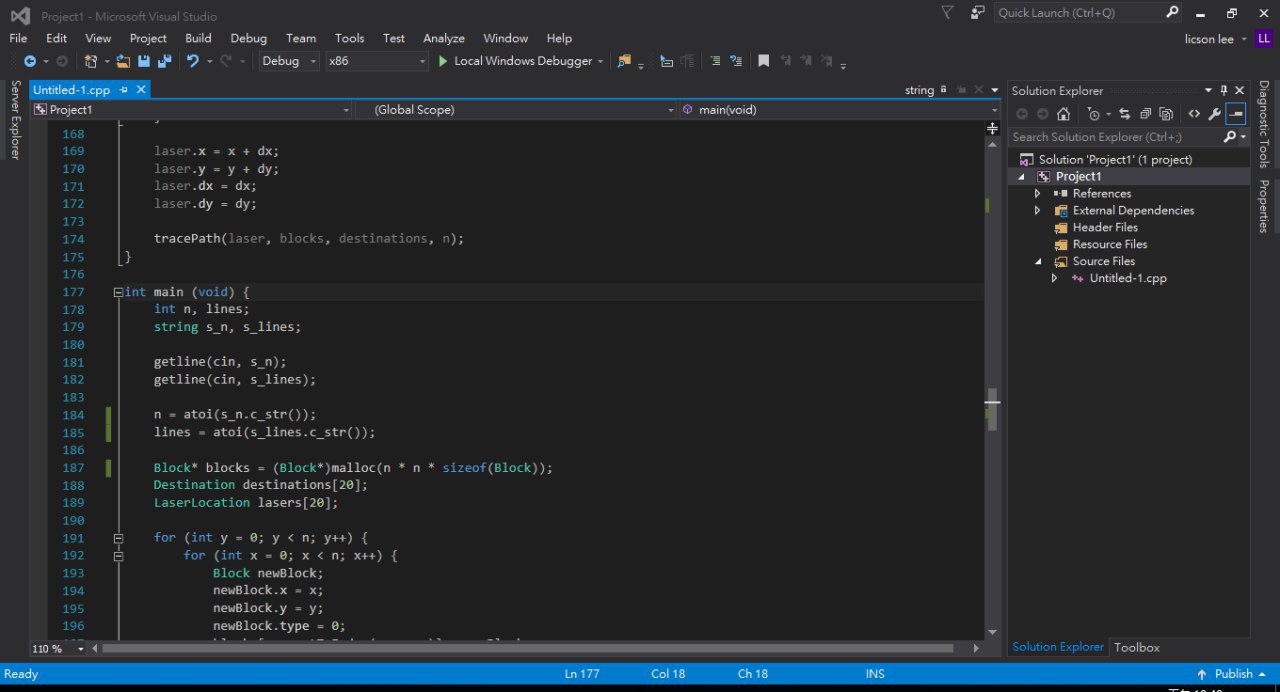Click the Pending Changes Filter clock icon
Screen dimensions: 1280x692
tap(1094, 114)
